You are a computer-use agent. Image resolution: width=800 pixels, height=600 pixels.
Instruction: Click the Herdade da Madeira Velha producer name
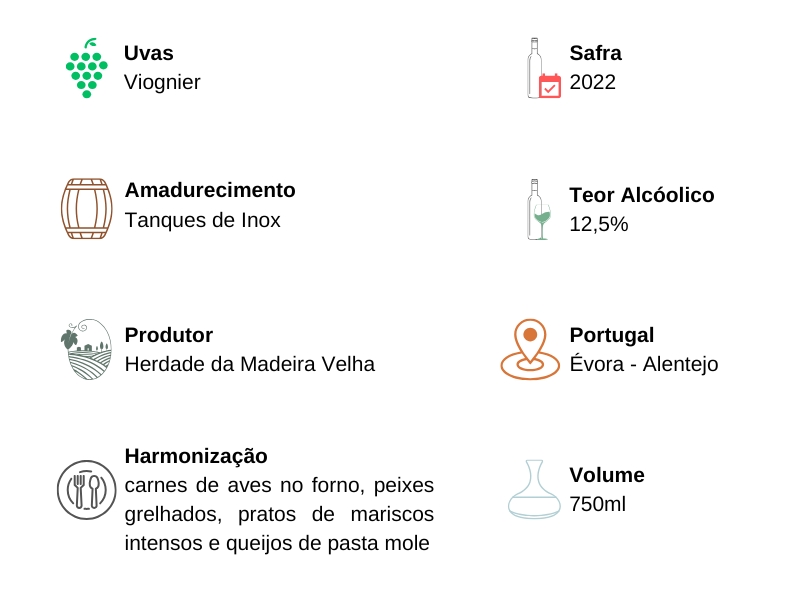(249, 364)
